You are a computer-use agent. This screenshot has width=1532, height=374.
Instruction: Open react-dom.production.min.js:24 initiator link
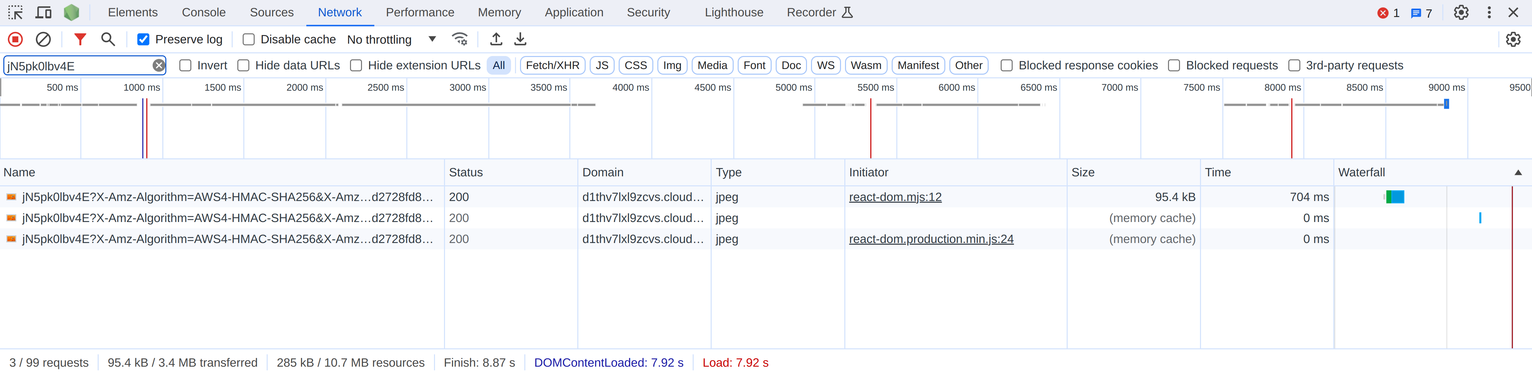tap(931, 239)
